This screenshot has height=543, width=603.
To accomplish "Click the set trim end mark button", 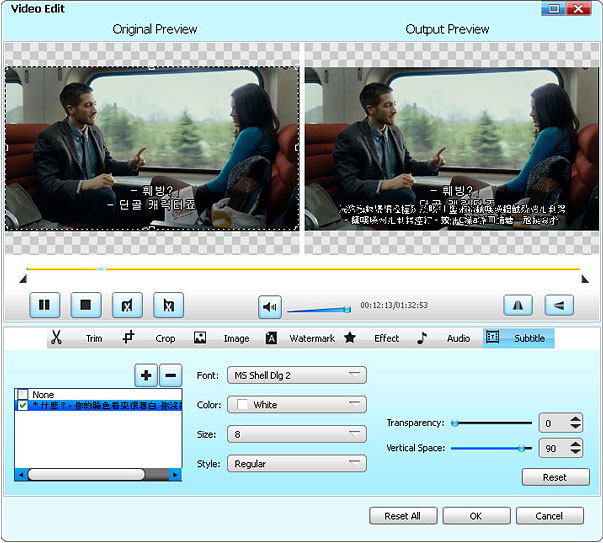I will 168,305.
